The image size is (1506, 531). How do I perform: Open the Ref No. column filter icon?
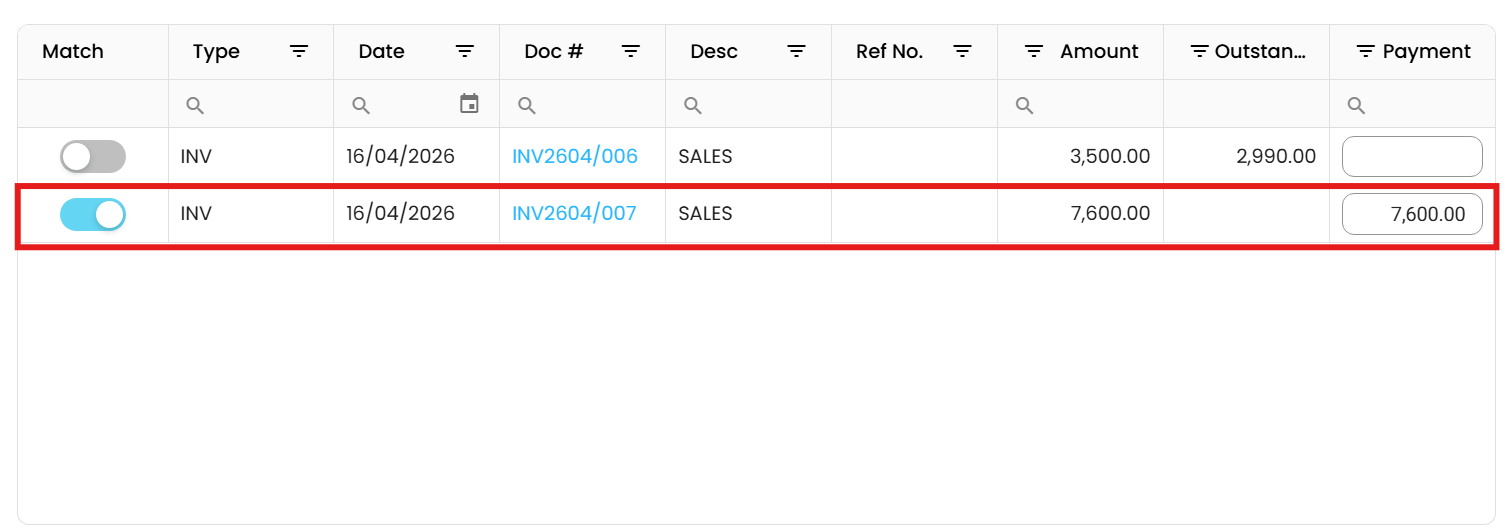click(x=963, y=52)
